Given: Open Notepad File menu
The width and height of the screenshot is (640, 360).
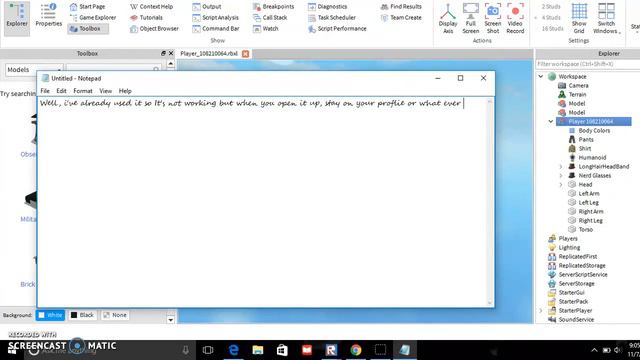Looking at the screenshot, I should point(45,91).
